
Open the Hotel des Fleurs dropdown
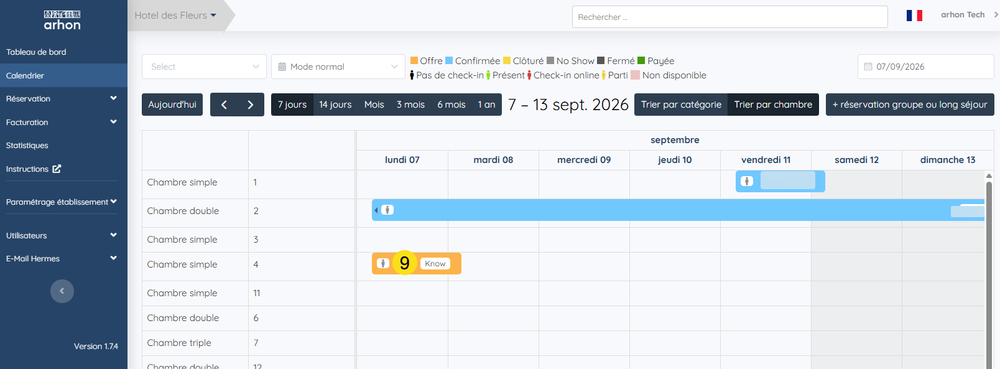(x=175, y=15)
